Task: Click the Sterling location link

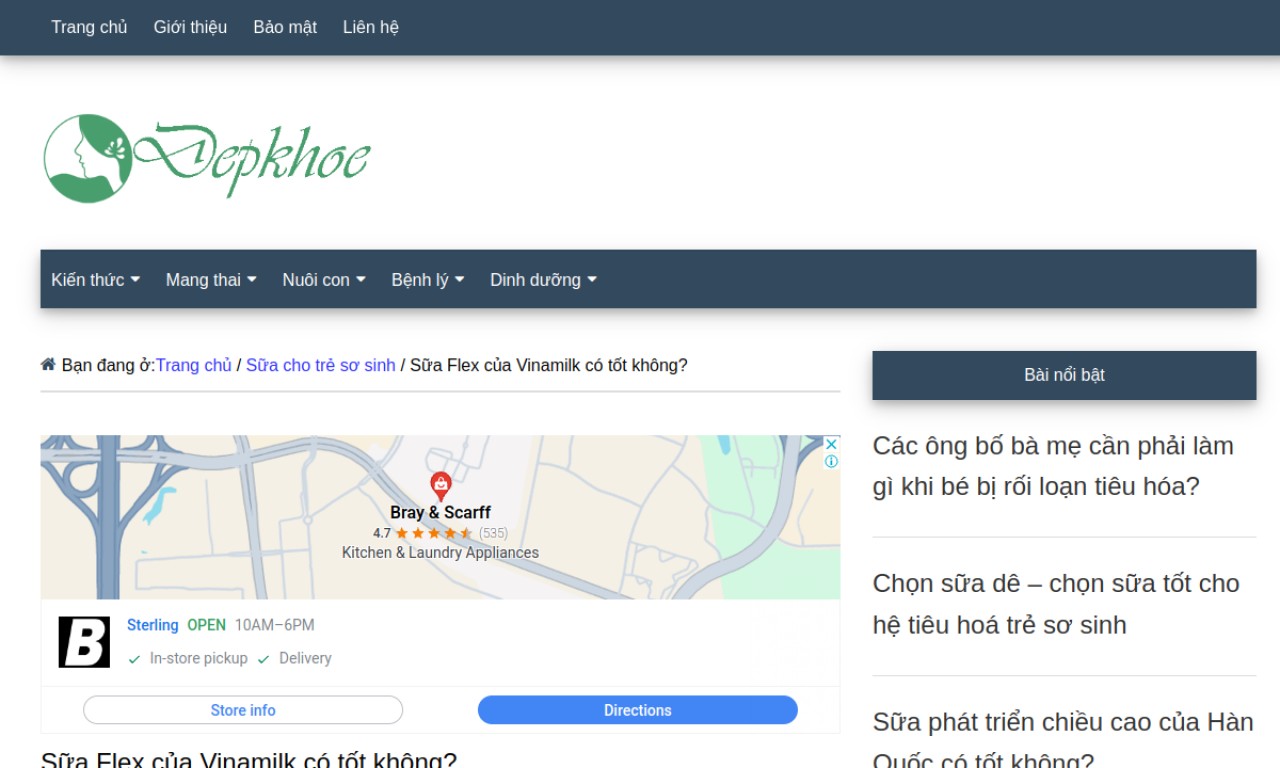Action: pos(153,625)
